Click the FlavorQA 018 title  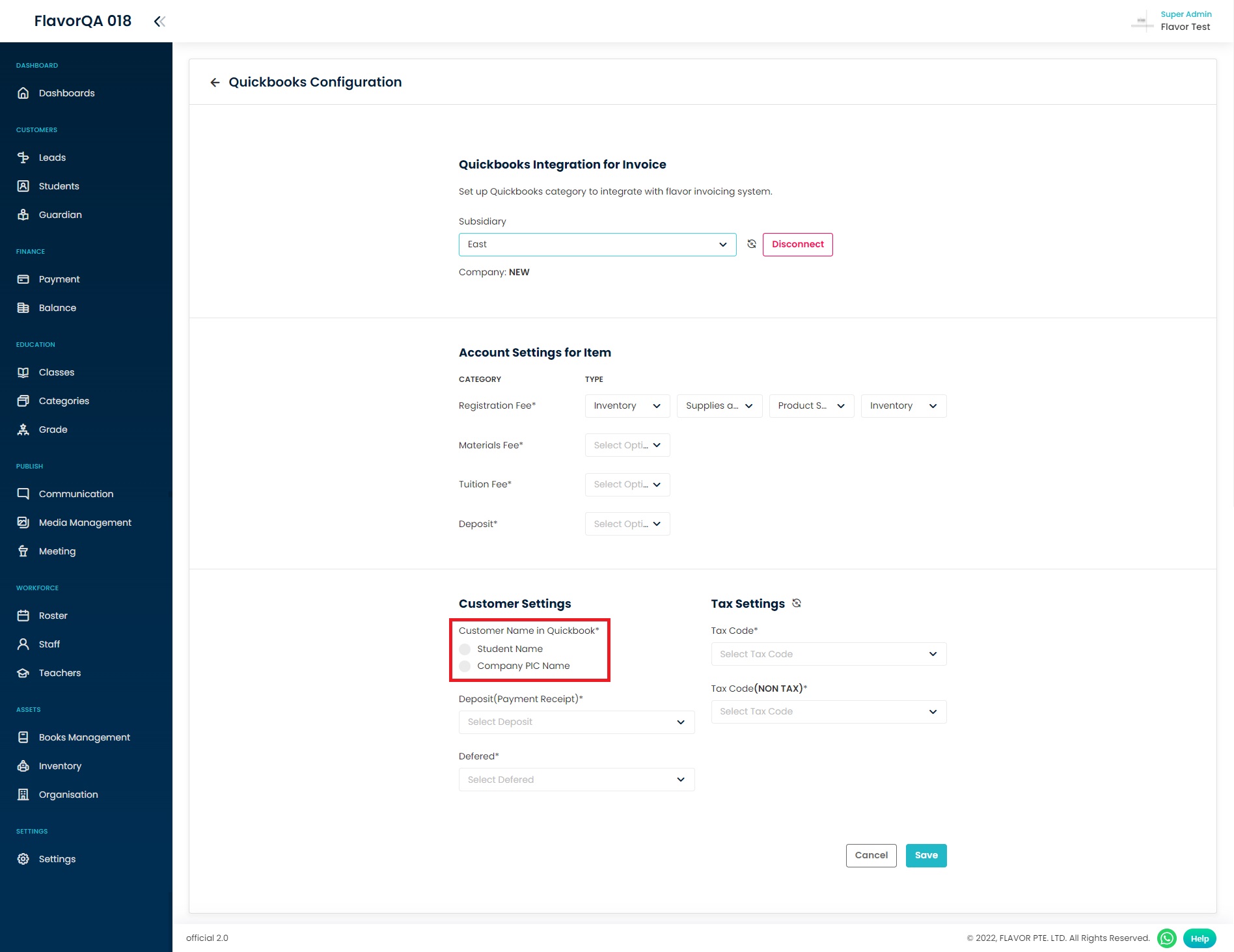[x=83, y=21]
